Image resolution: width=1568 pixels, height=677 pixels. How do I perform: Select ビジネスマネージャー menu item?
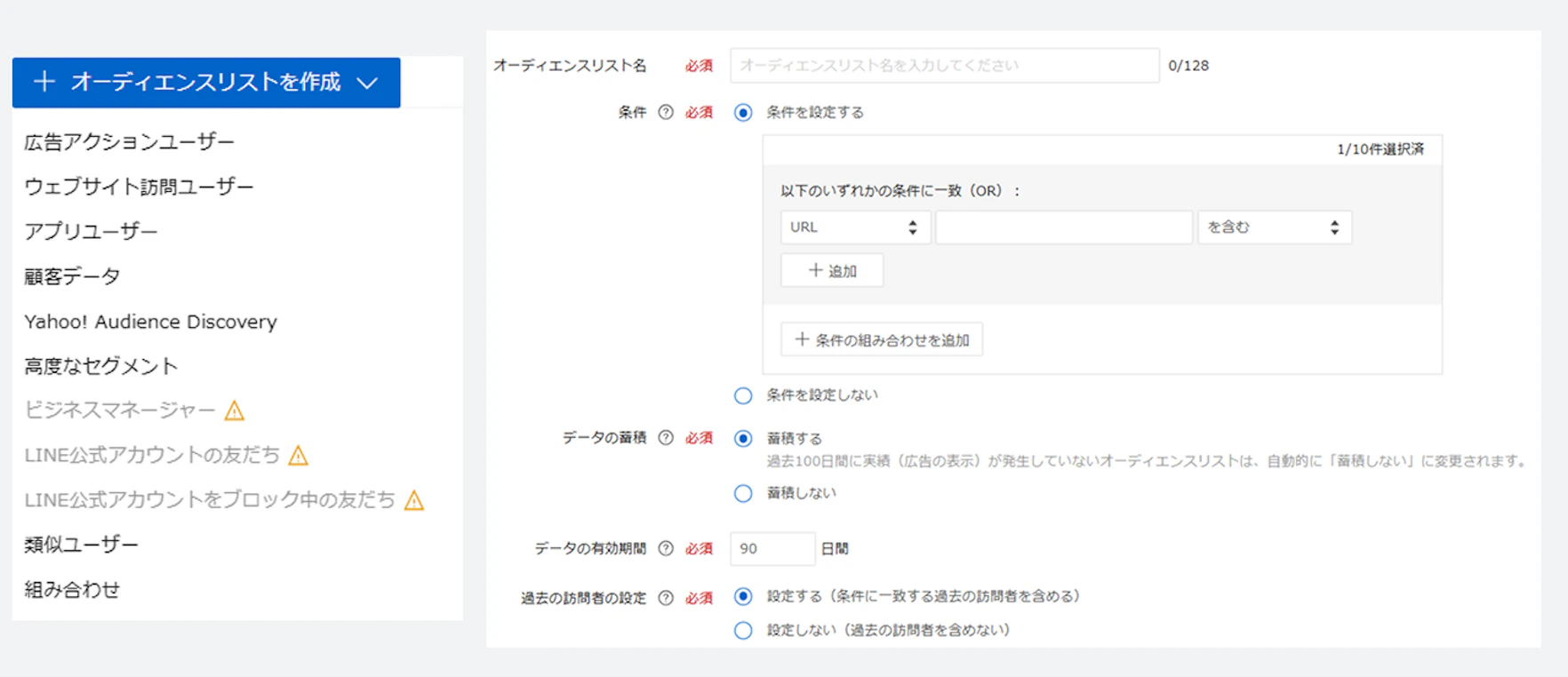pyautogui.click(x=120, y=410)
